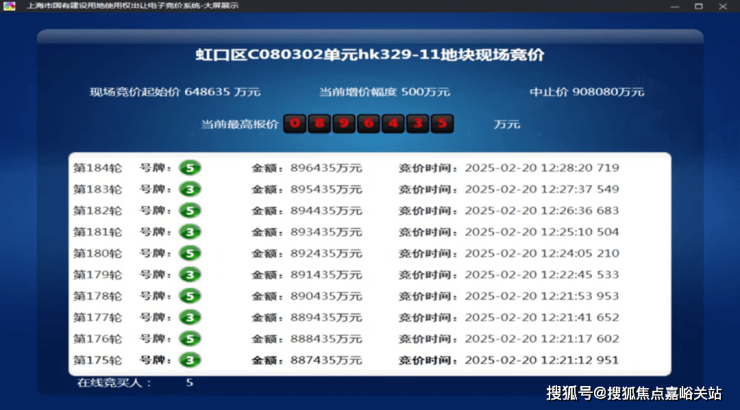740x410 pixels.
Task: Click the bid time 12:21:12 951
Action: tap(580, 360)
